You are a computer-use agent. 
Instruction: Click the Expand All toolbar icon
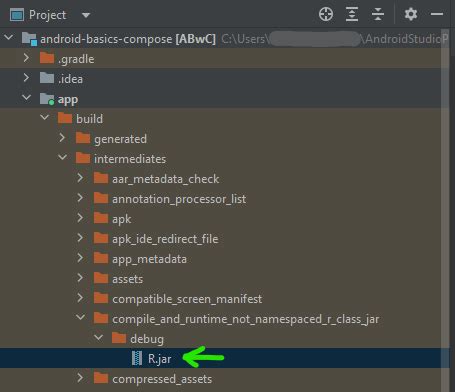pyautogui.click(x=352, y=14)
